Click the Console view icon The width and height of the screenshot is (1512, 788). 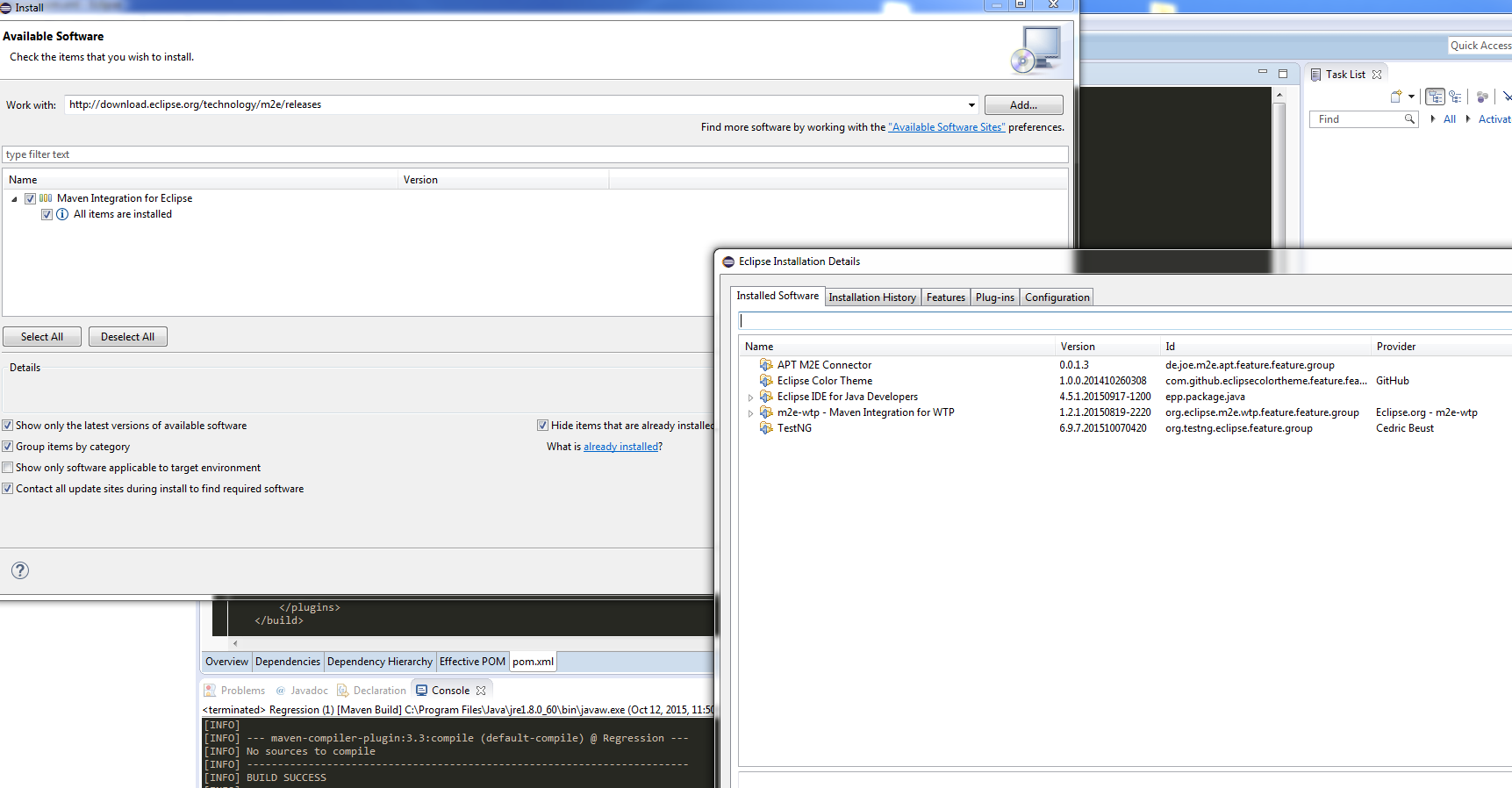421,691
